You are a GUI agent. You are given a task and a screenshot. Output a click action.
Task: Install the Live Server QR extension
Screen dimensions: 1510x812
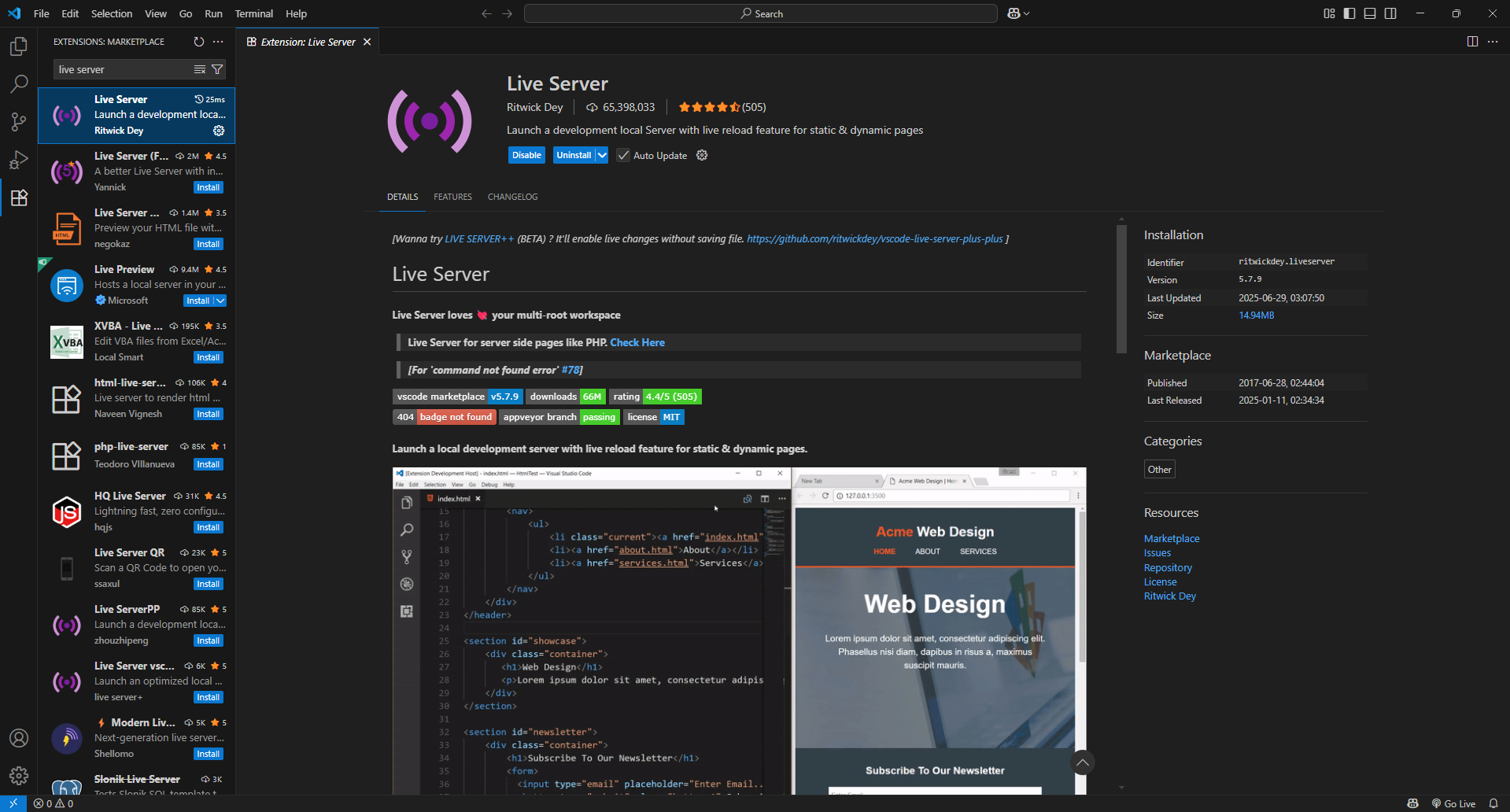coord(209,584)
